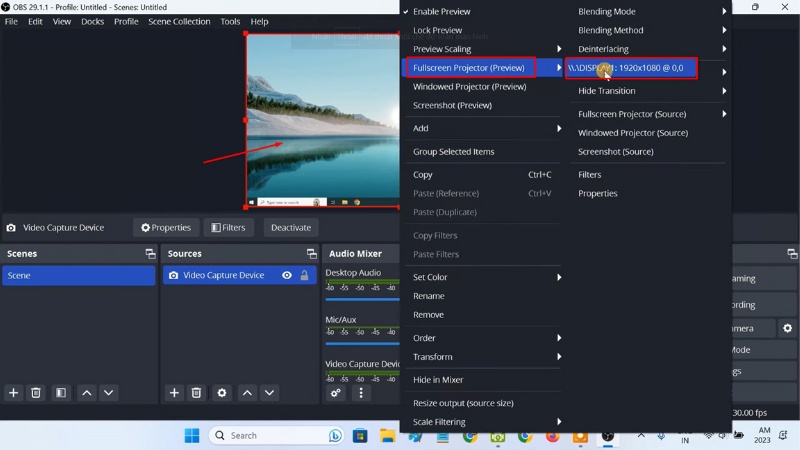Open File Explorer from taskbar

(387, 436)
